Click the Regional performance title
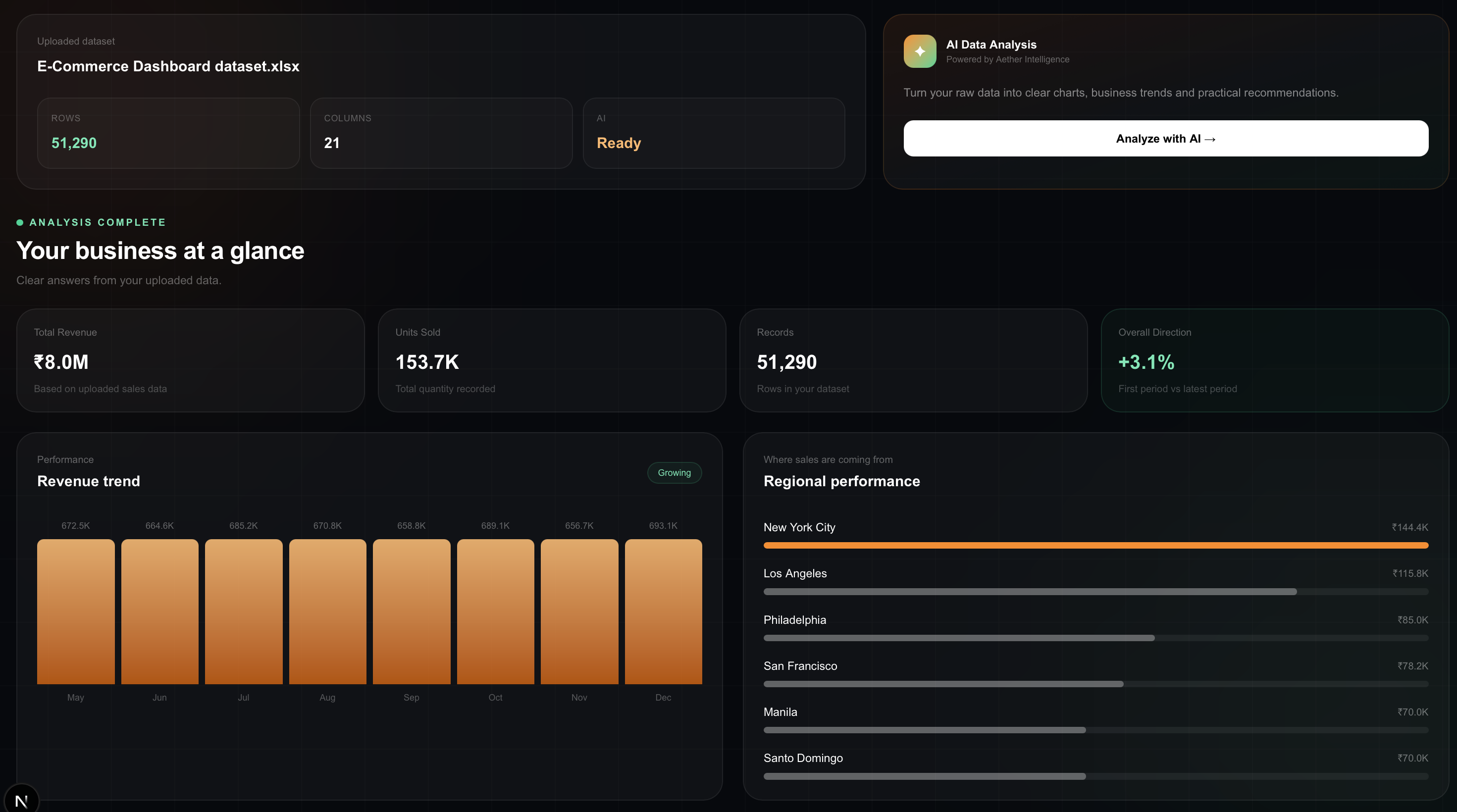1457x812 pixels. 841,481
